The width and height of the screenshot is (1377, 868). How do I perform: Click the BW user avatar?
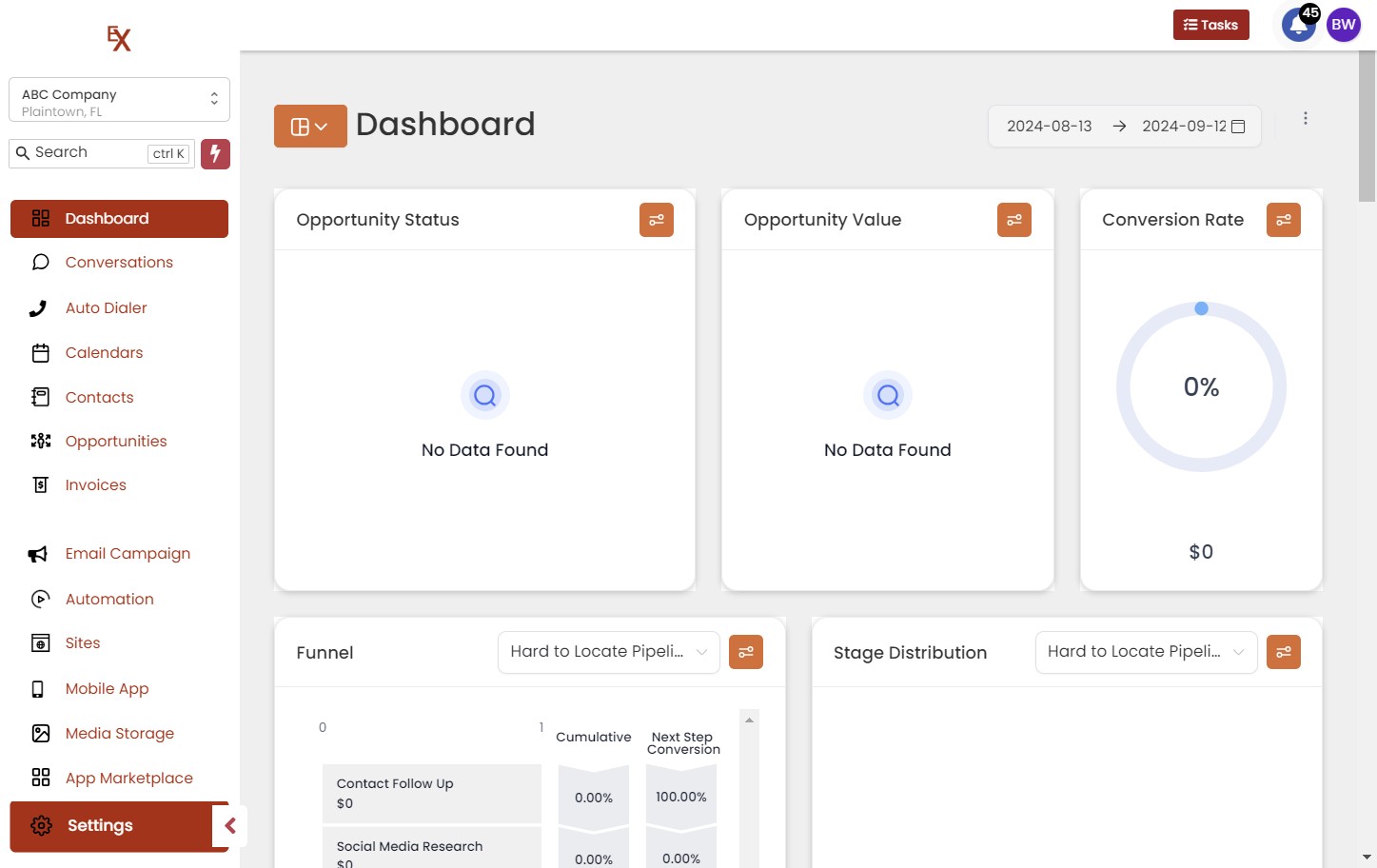click(1343, 26)
